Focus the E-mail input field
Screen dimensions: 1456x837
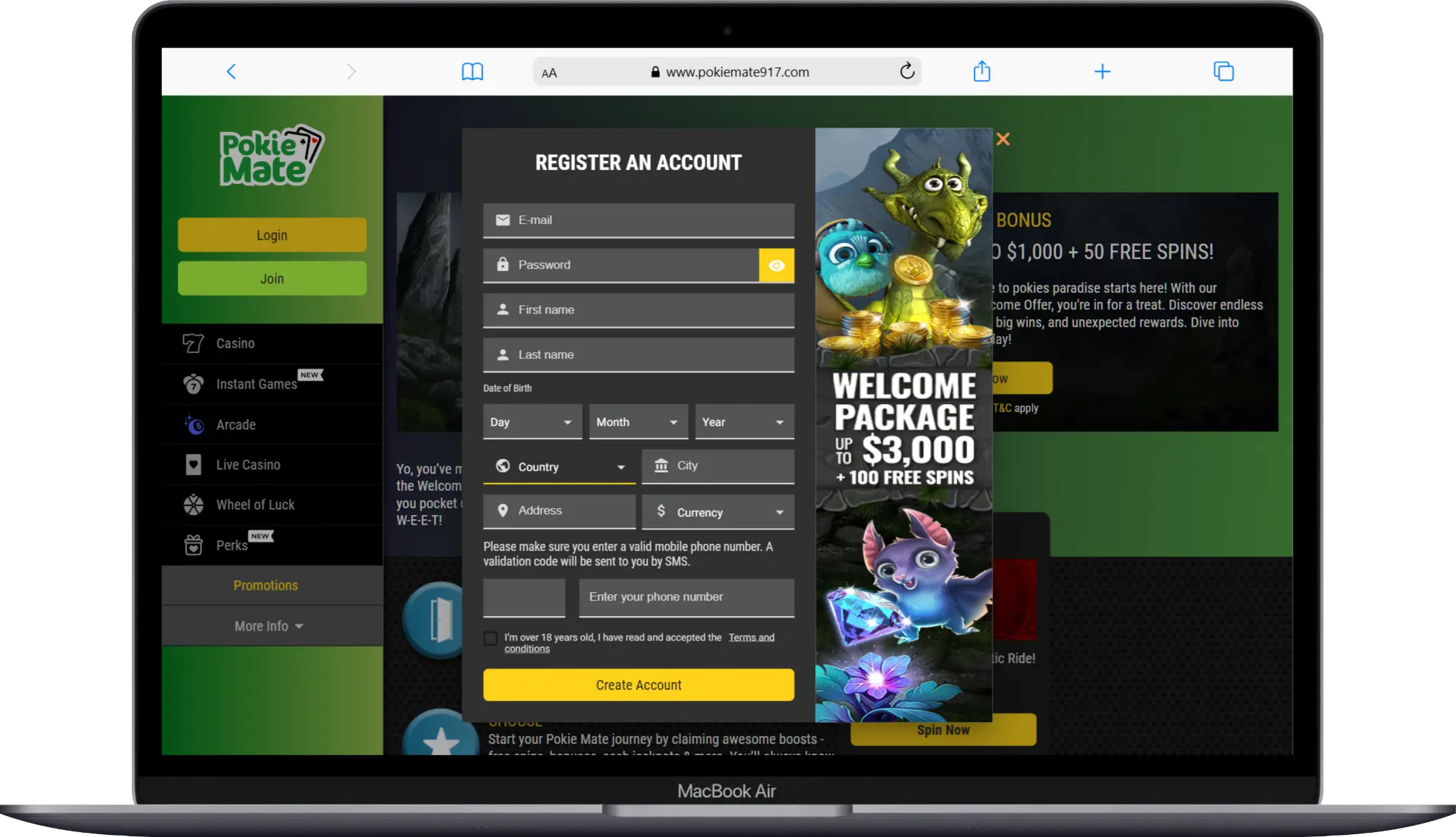pyautogui.click(x=638, y=220)
